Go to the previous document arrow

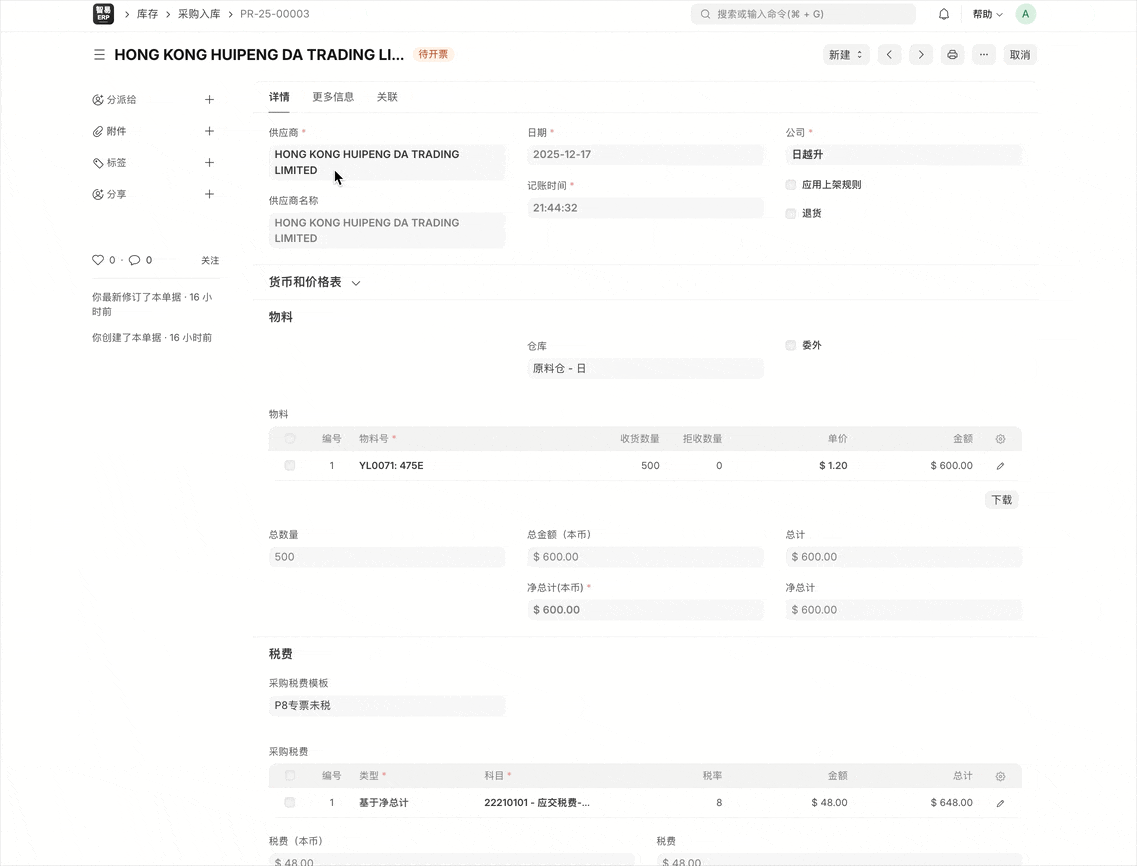tap(889, 55)
